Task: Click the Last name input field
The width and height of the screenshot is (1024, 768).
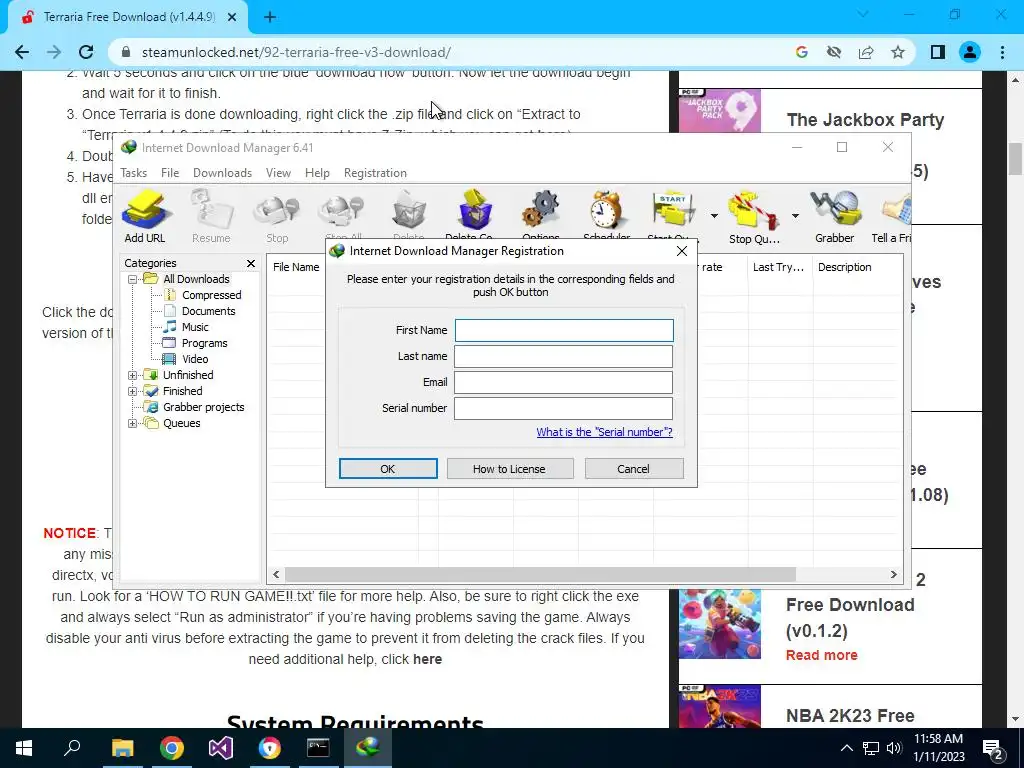Action: (x=564, y=357)
